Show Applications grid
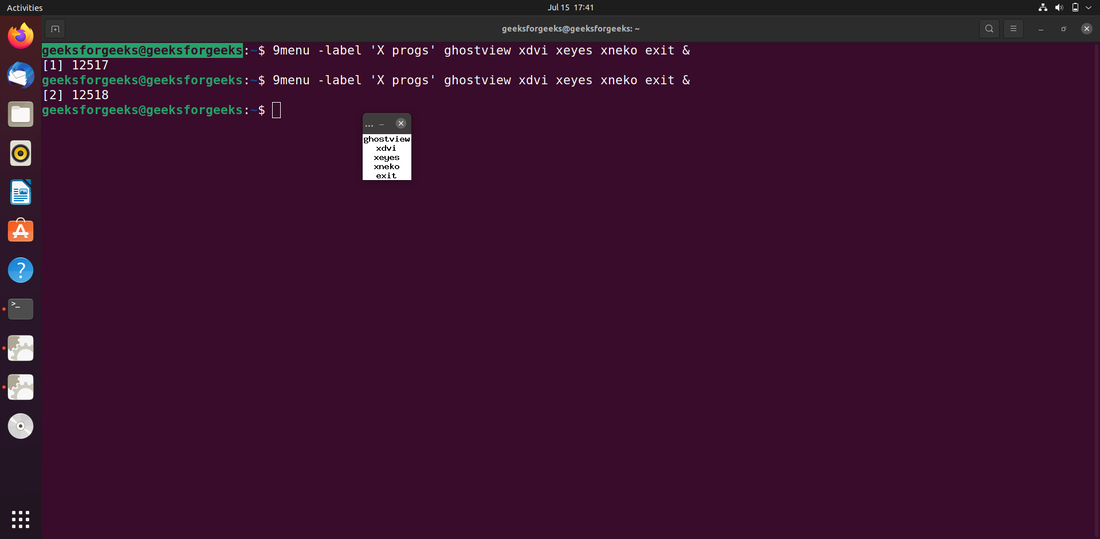Image resolution: width=1100 pixels, height=539 pixels. [x=20, y=519]
